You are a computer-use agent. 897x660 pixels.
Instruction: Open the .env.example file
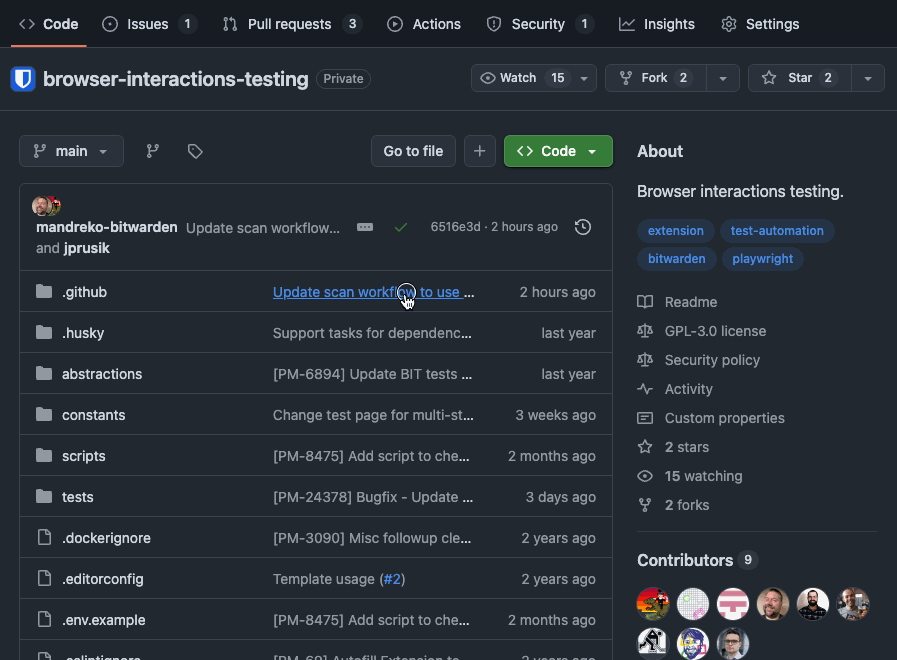[x=104, y=620]
